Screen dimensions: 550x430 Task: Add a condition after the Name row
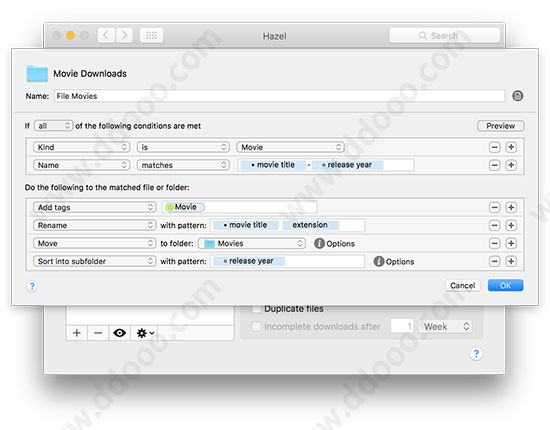point(511,165)
